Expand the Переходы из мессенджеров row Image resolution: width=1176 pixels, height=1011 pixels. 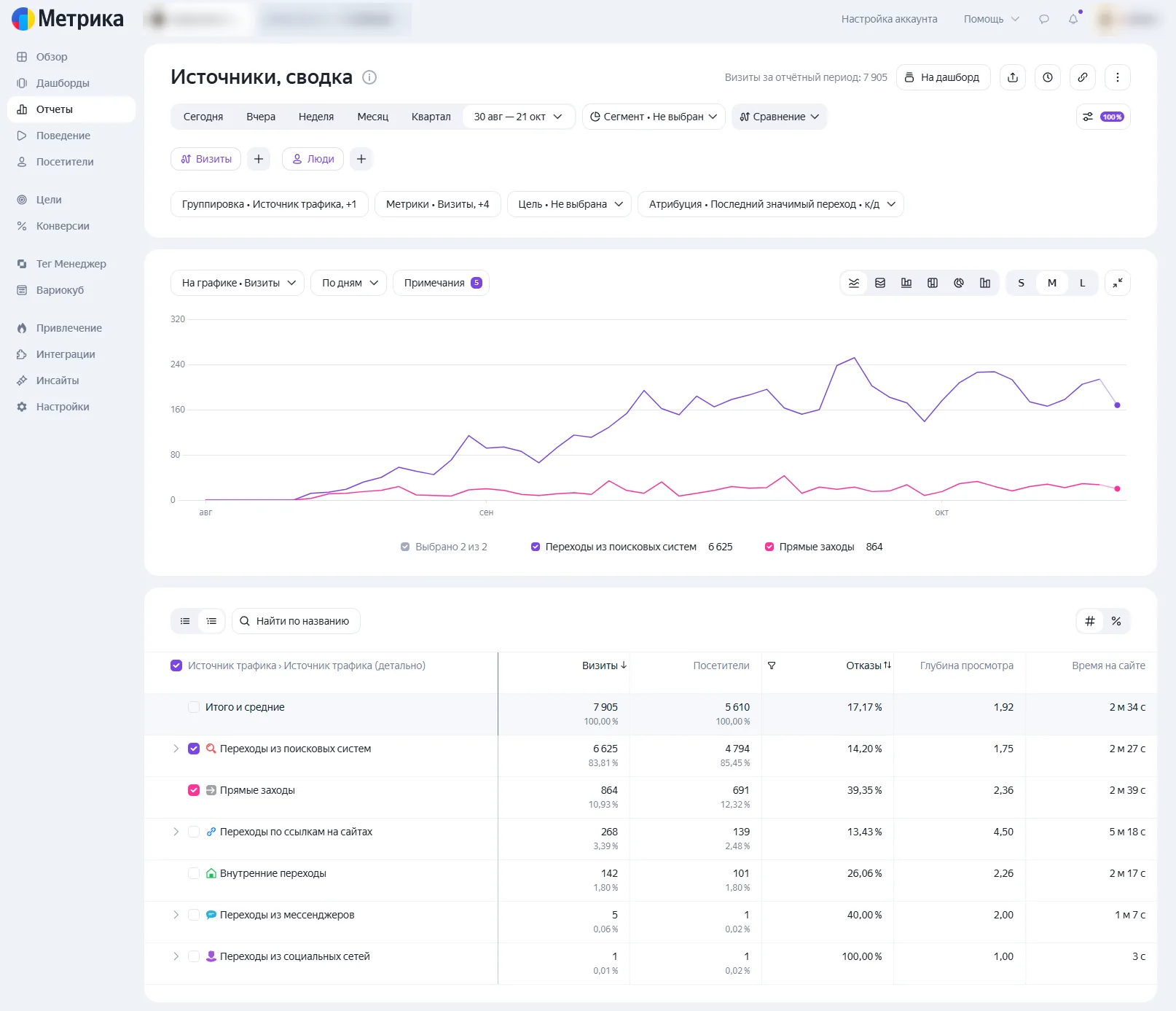(176, 915)
